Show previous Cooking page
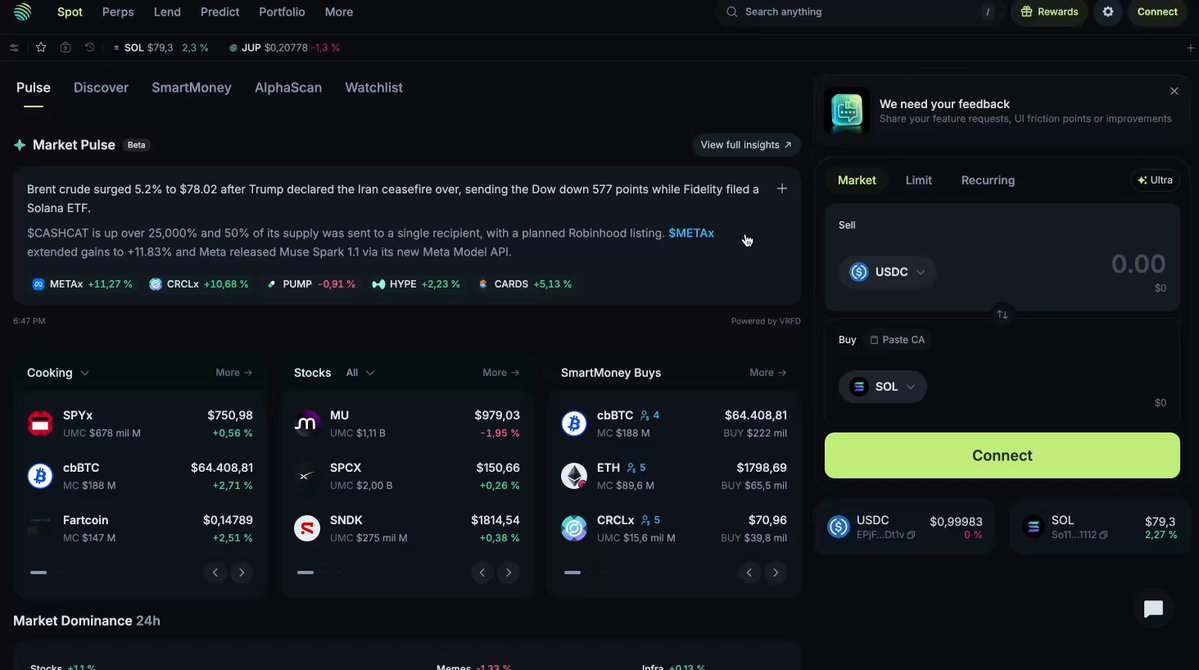 point(215,572)
